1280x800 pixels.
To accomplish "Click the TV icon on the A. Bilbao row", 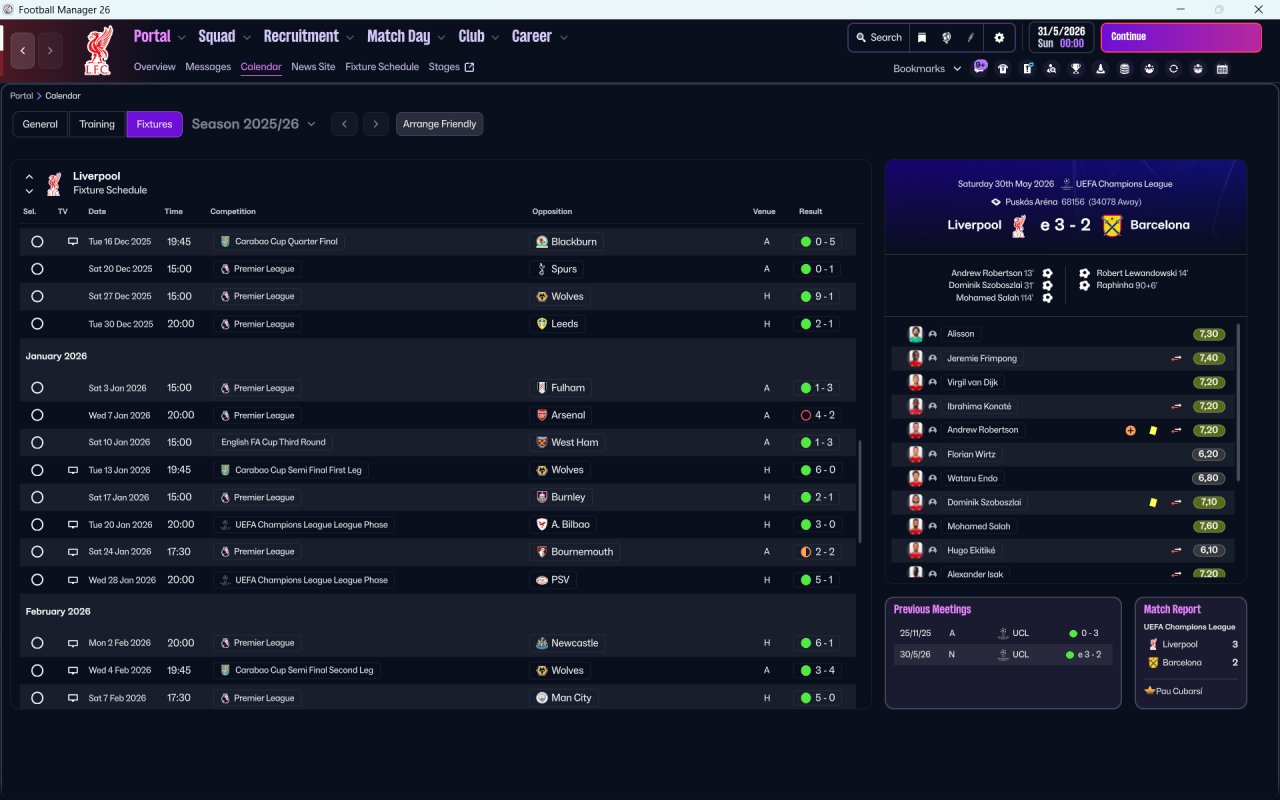I will click(x=73, y=525).
